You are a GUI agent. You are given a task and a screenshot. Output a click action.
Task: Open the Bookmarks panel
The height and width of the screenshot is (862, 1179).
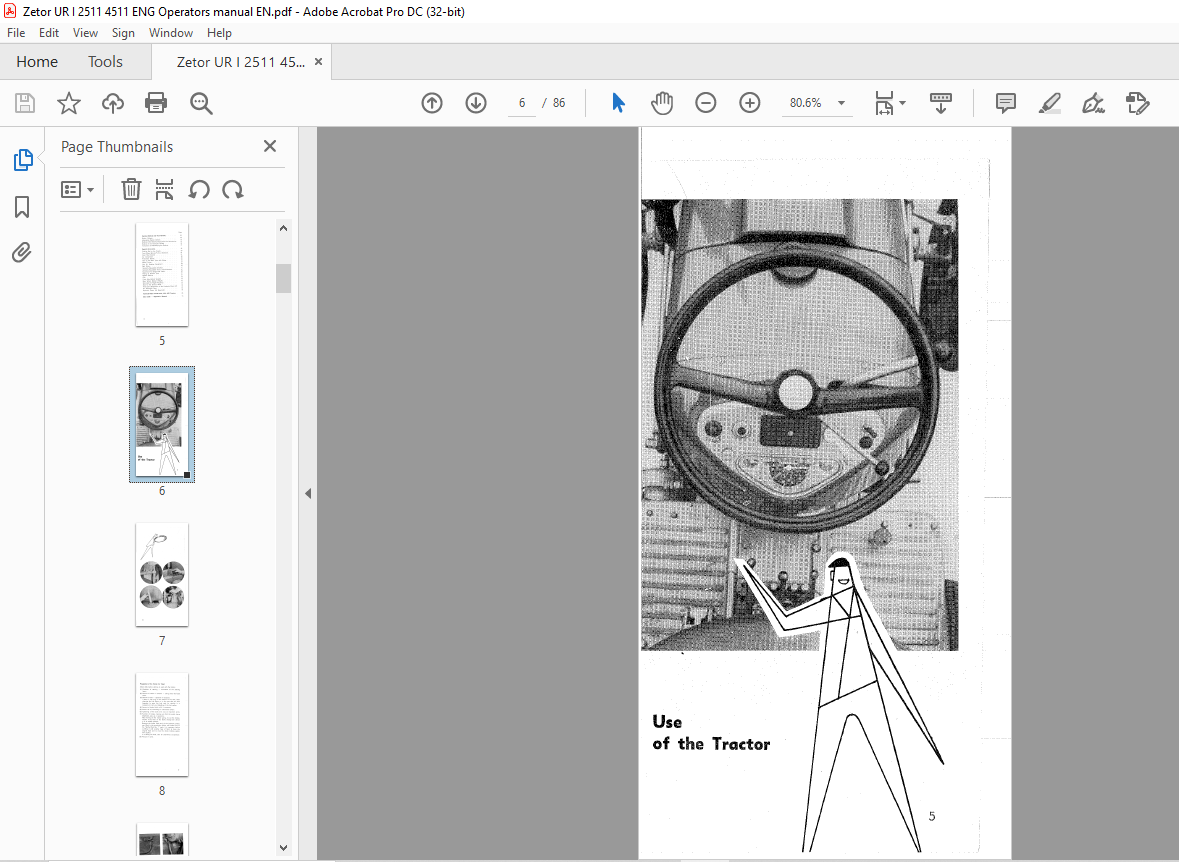coord(22,207)
